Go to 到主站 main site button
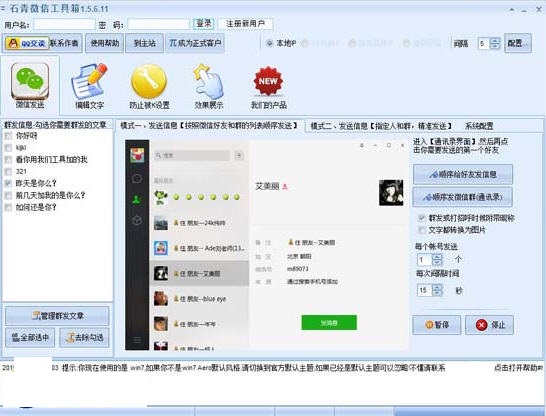 144,43
